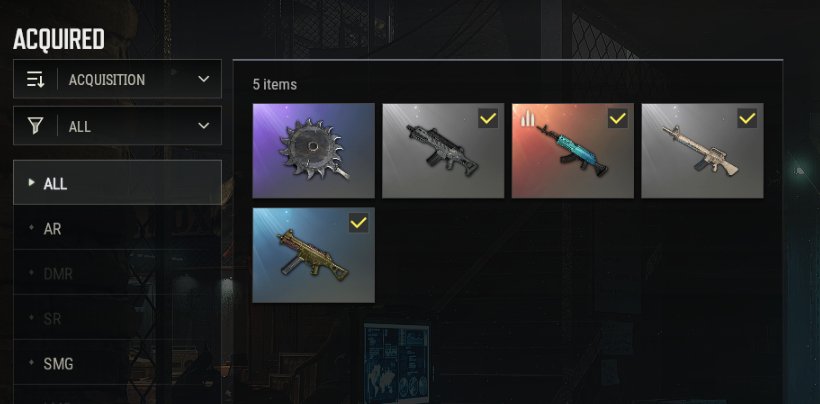
Task: Expand the Acquisition dropdown chevron
Action: tap(204, 79)
